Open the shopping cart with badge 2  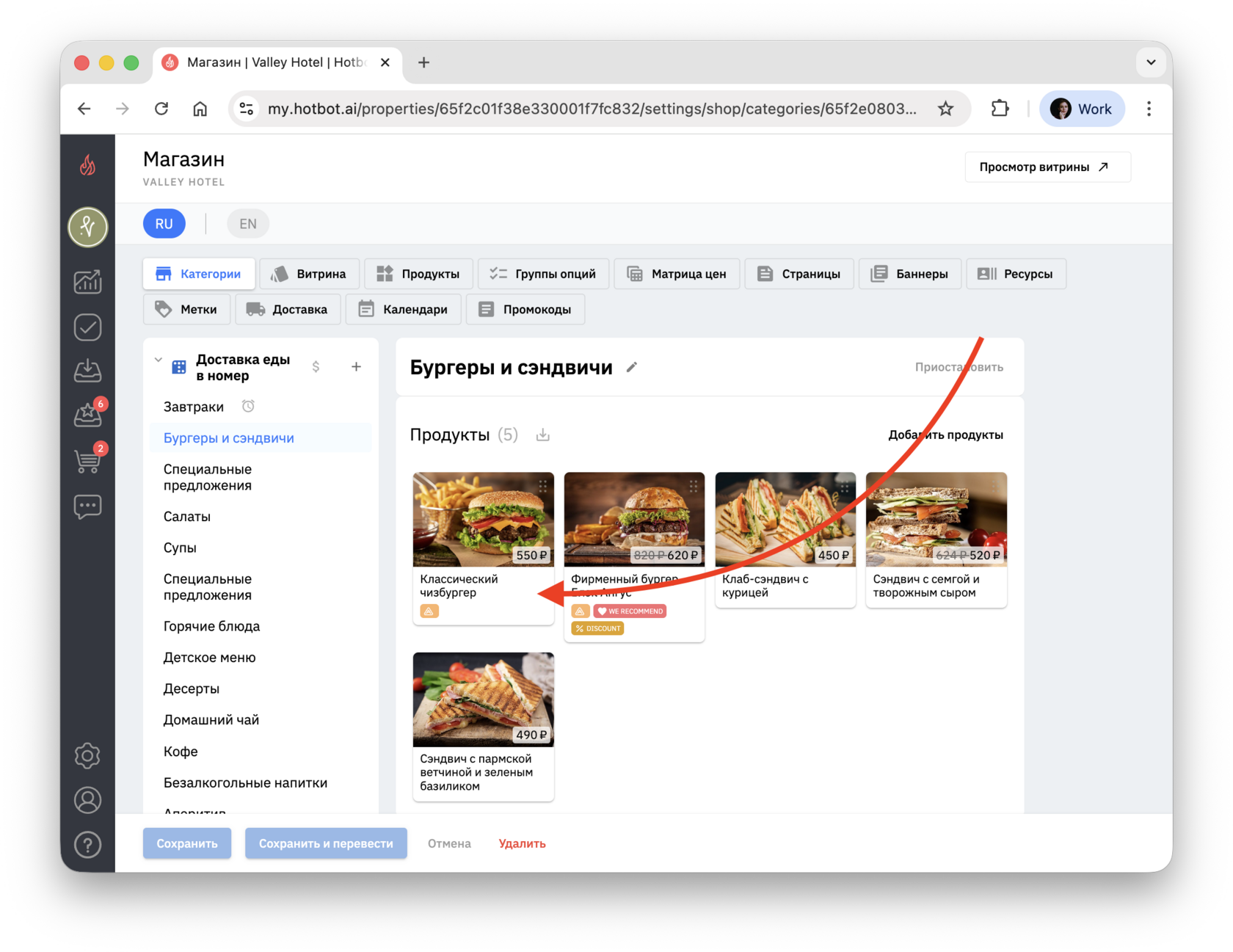coord(87,460)
